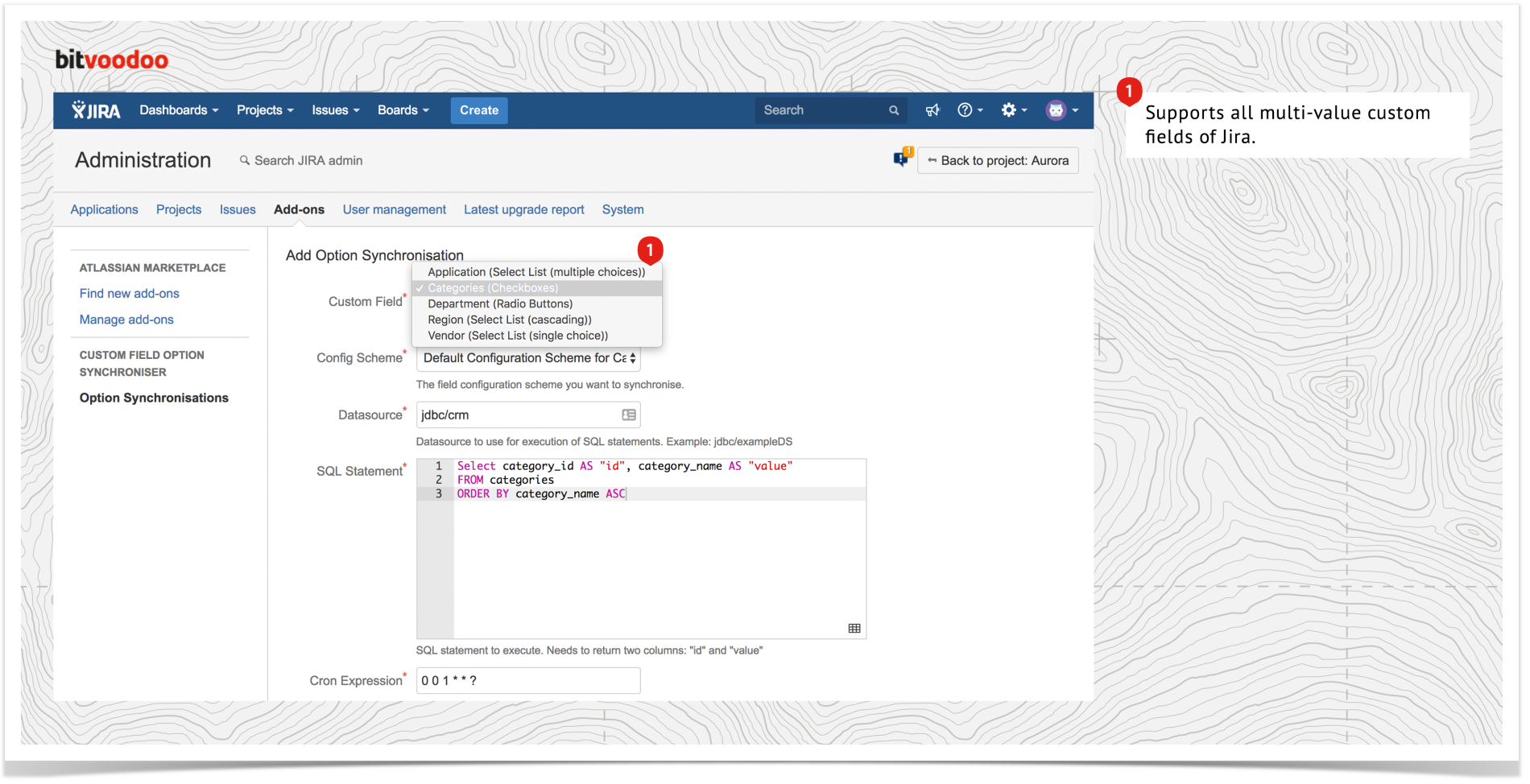Switch to the Projects admin tab
The image size is (1530, 784).
click(179, 209)
